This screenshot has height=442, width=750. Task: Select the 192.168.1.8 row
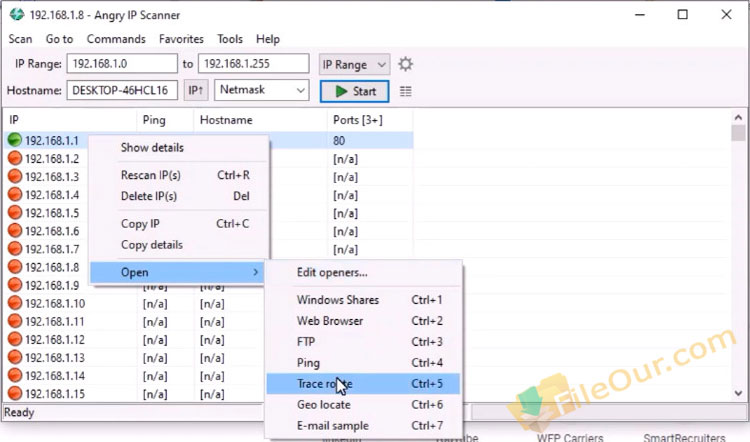[52, 267]
